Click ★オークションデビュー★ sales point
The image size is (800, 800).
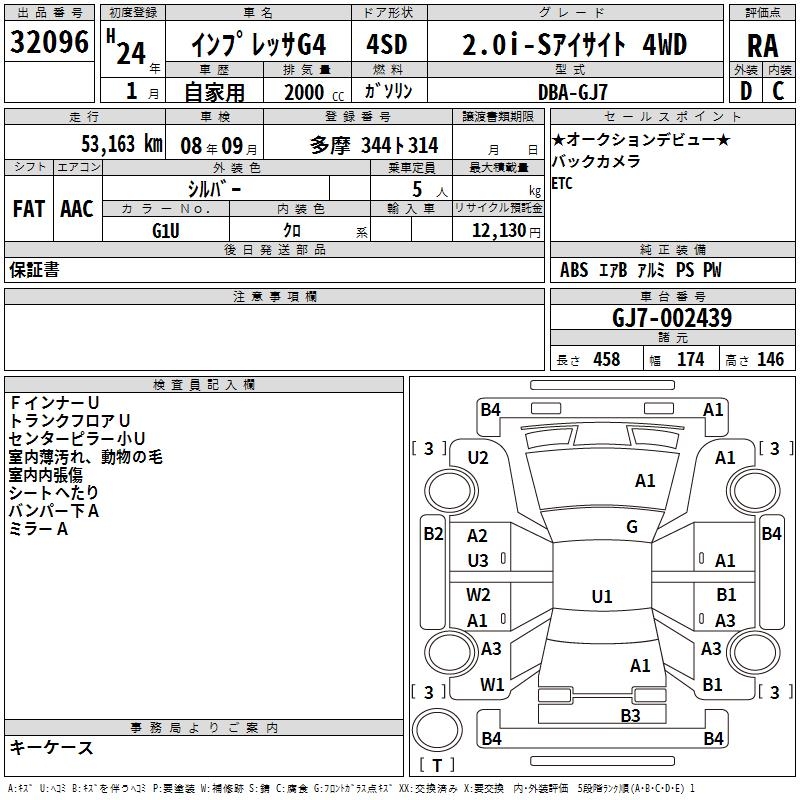tap(641, 139)
